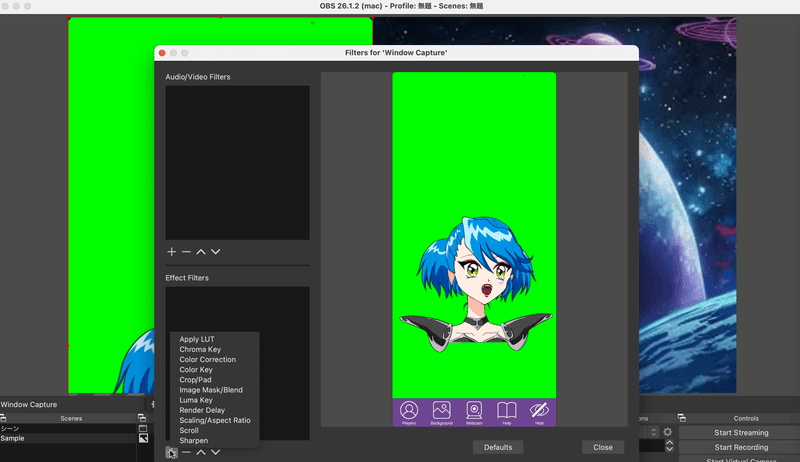Choose Chroma Key from the filter menu
Viewport: 800px width, 462px height.
click(x=200, y=349)
